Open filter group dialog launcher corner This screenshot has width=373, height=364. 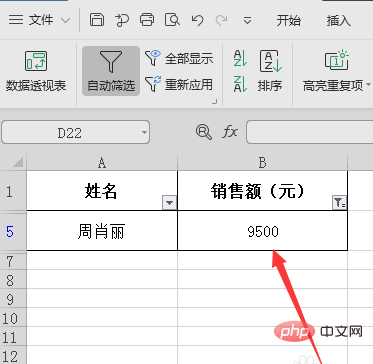click(x=215, y=102)
